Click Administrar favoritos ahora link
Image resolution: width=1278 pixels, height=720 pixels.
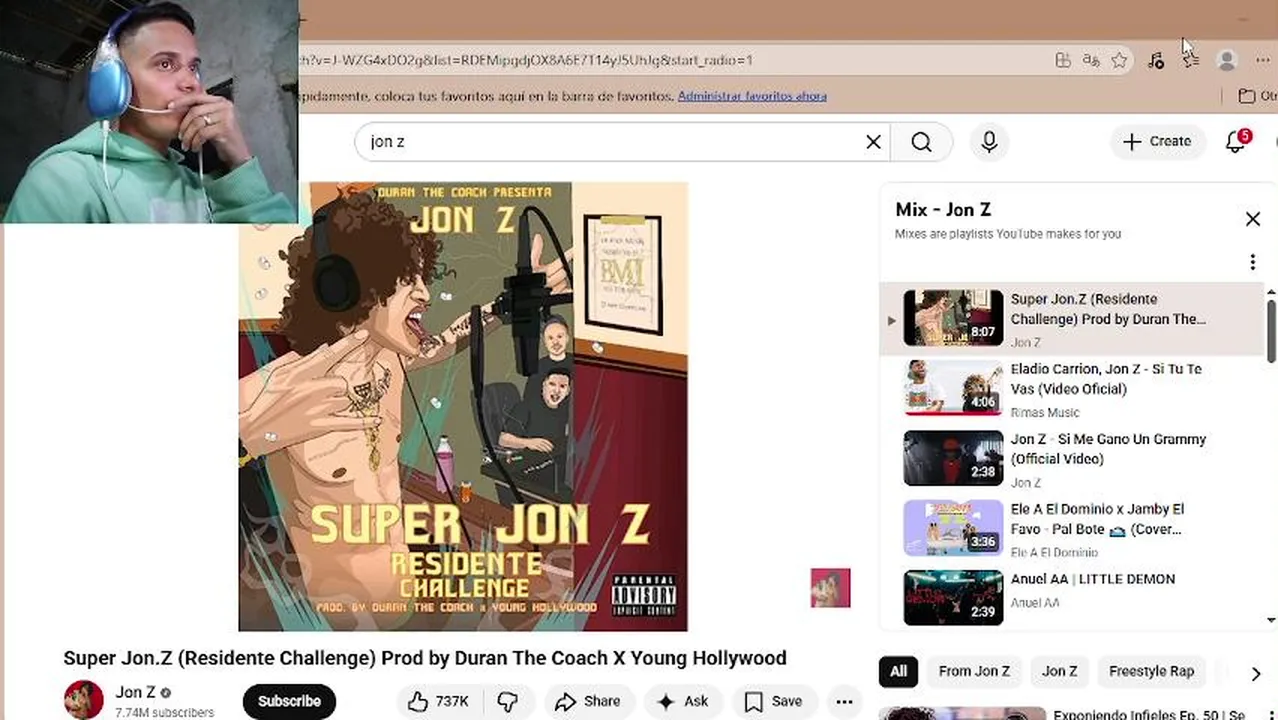pyautogui.click(x=752, y=96)
